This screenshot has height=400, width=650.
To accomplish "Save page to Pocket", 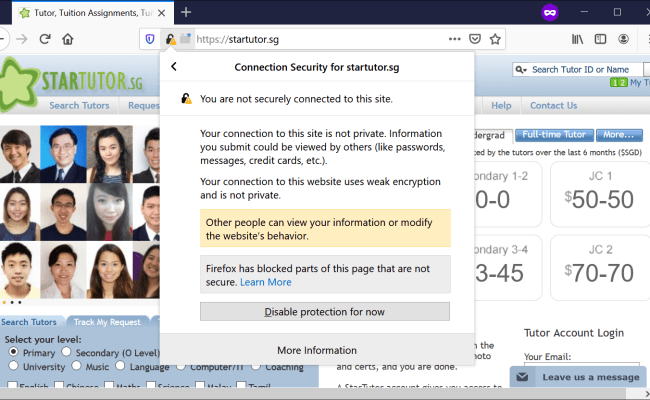I will pos(475,39).
